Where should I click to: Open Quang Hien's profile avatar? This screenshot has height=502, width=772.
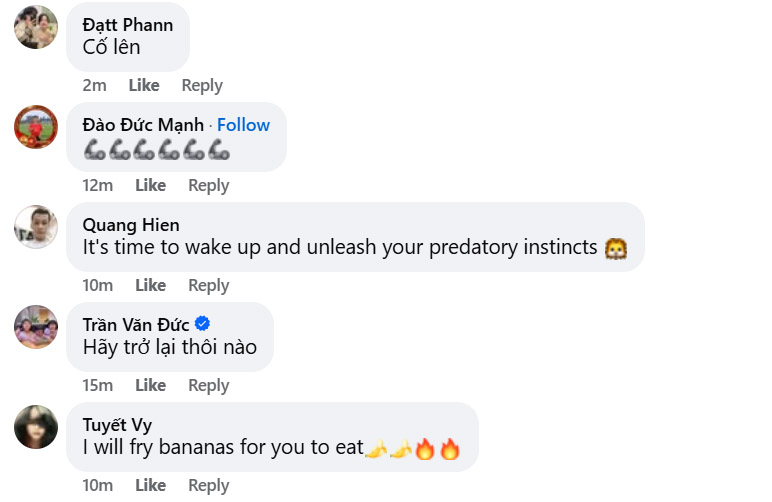(x=35, y=227)
